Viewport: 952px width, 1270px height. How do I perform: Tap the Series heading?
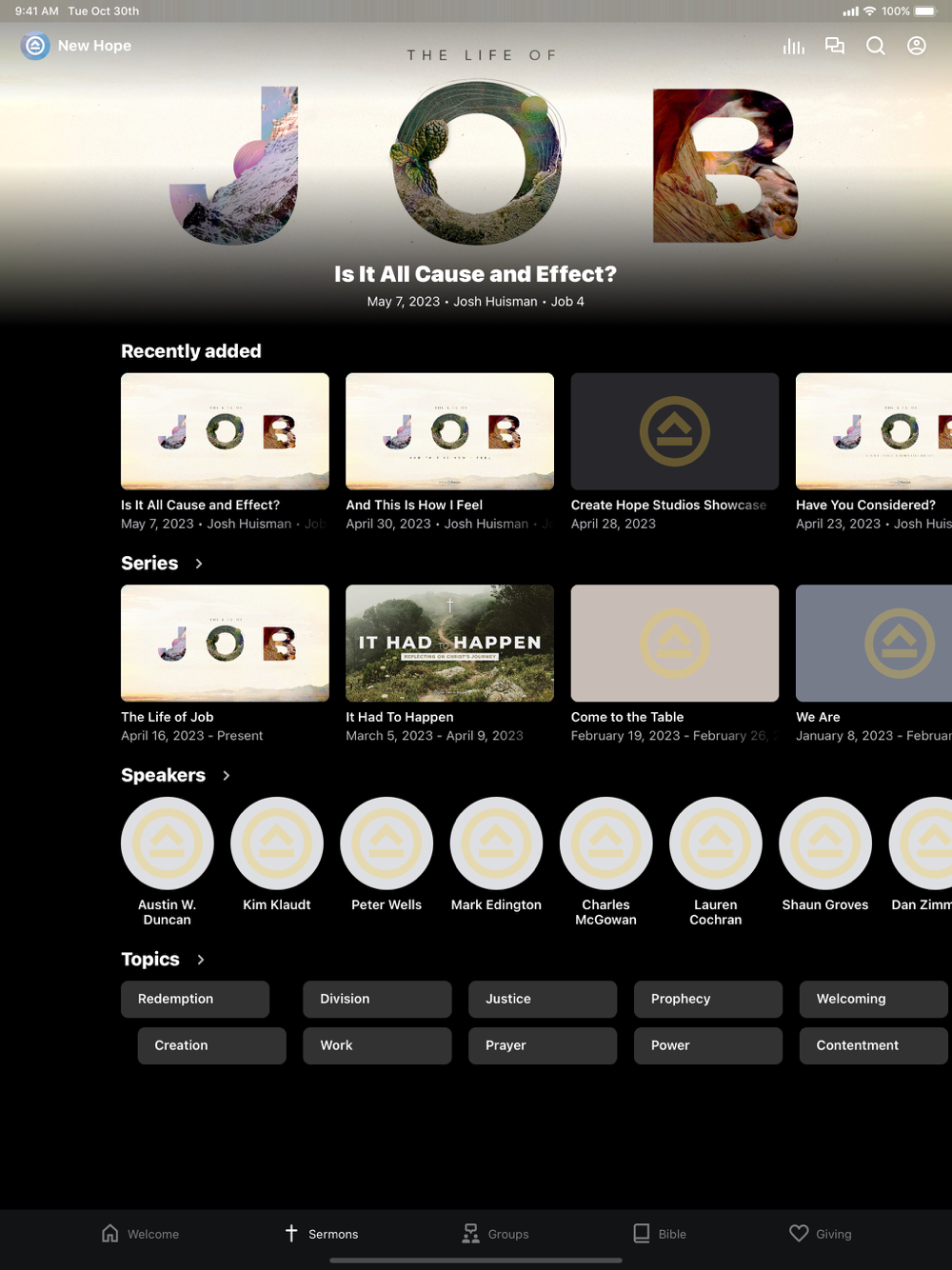point(149,564)
